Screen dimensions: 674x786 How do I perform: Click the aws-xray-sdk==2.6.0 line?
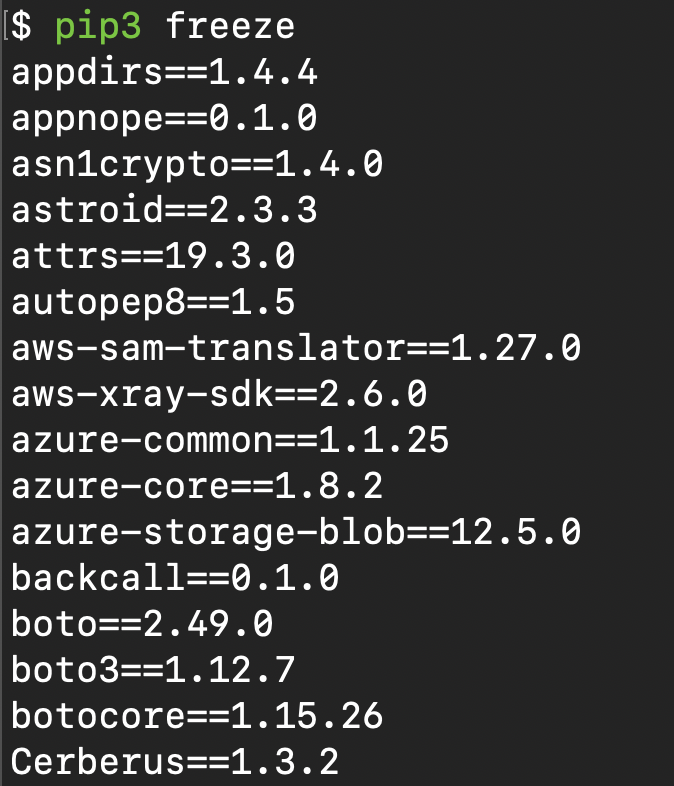(219, 395)
